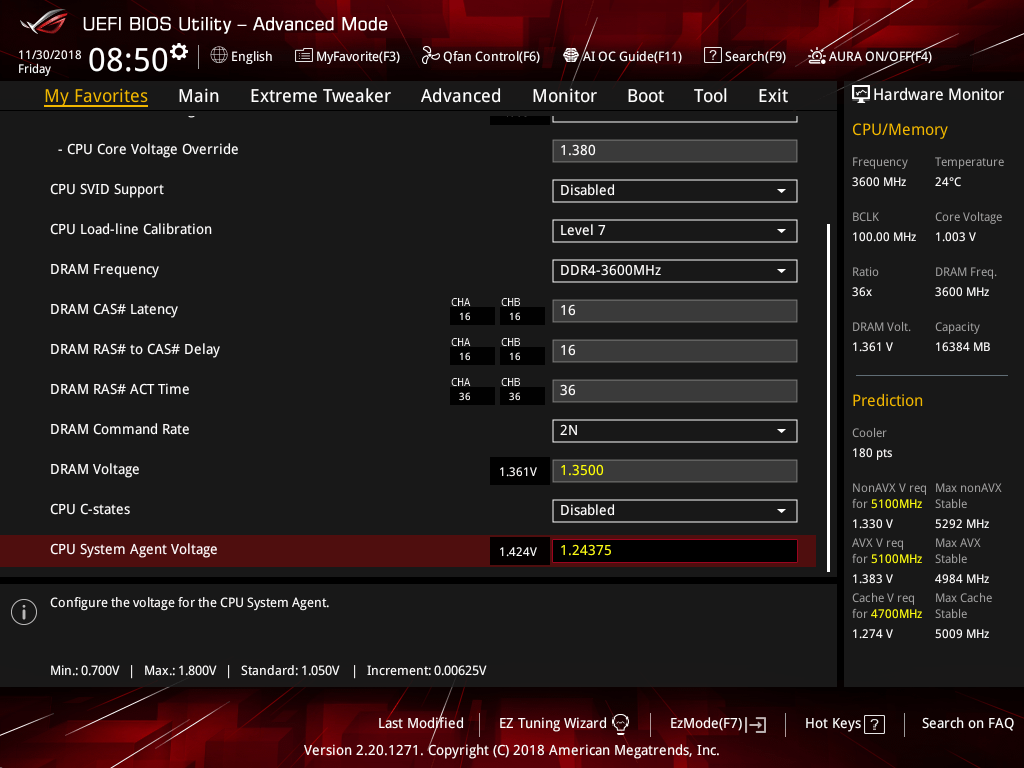Select the CPU System Agent Voltage label
This screenshot has width=1024, height=768.
click(x=133, y=550)
